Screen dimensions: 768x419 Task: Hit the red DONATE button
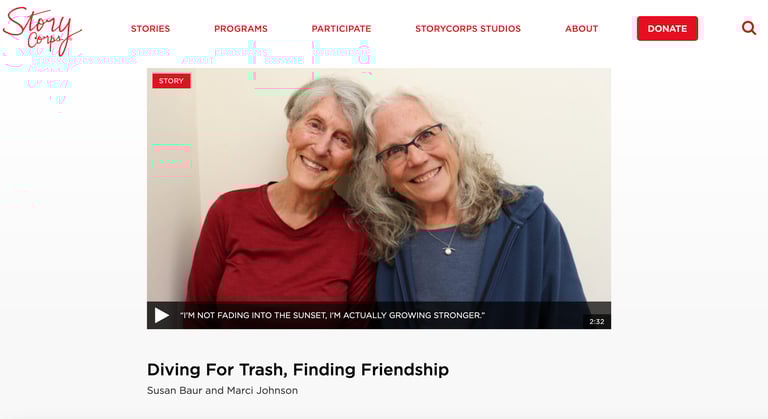click(667, 28)
